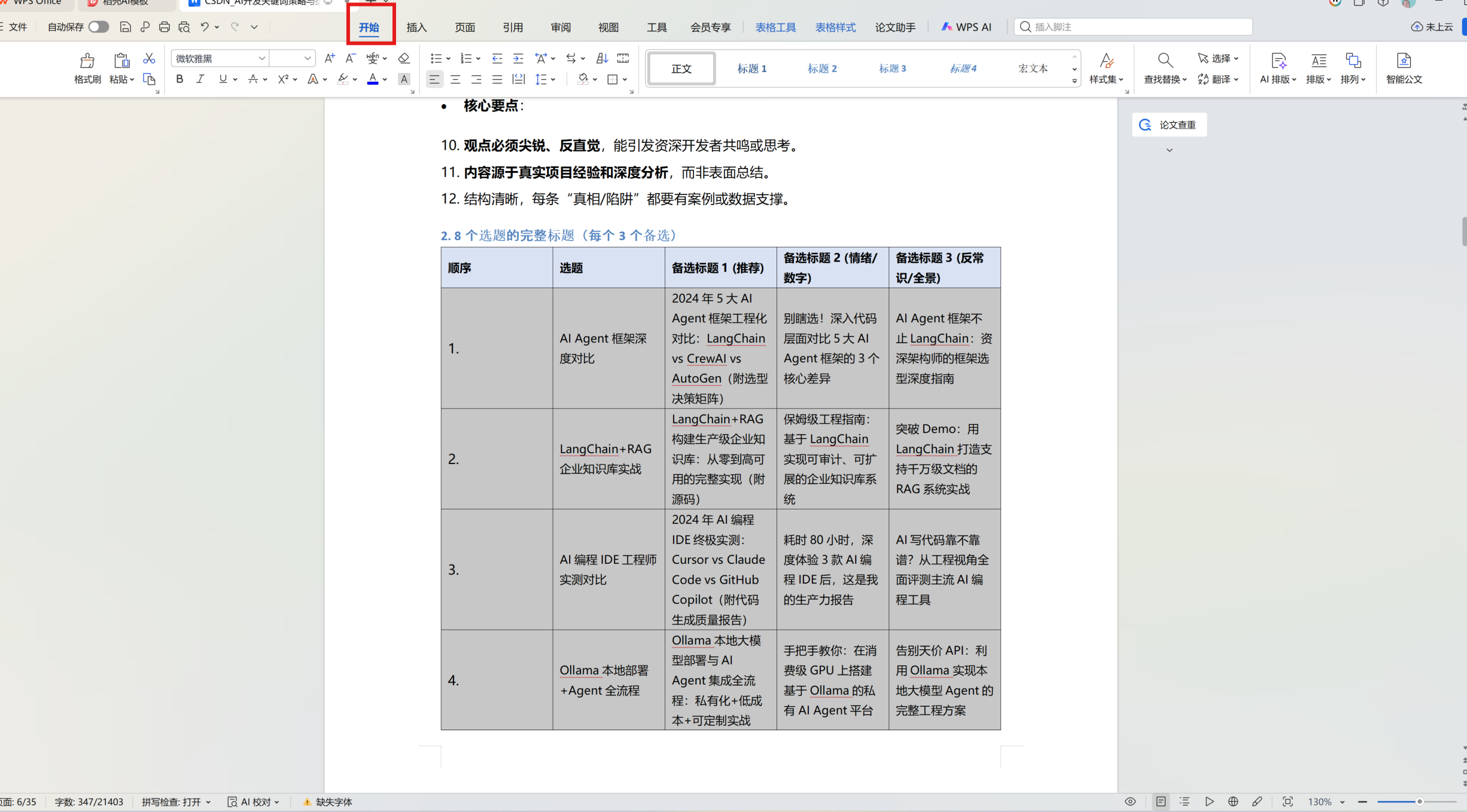The height and width of the screenshot is (812, 1467).
Task: Click the Sort A-Z icon
Action: [602, 58]
